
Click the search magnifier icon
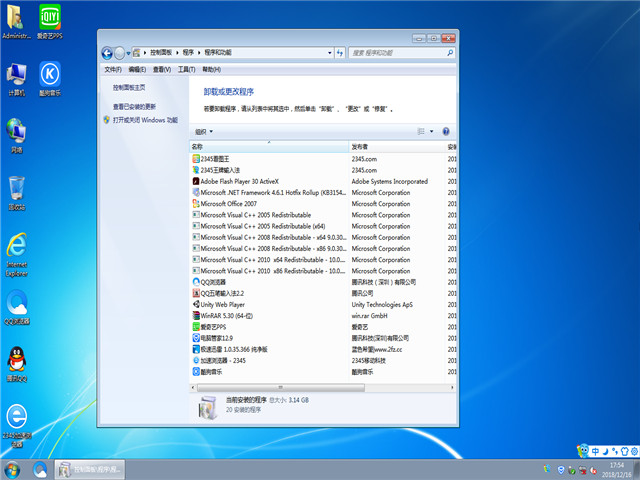[450, 53]
